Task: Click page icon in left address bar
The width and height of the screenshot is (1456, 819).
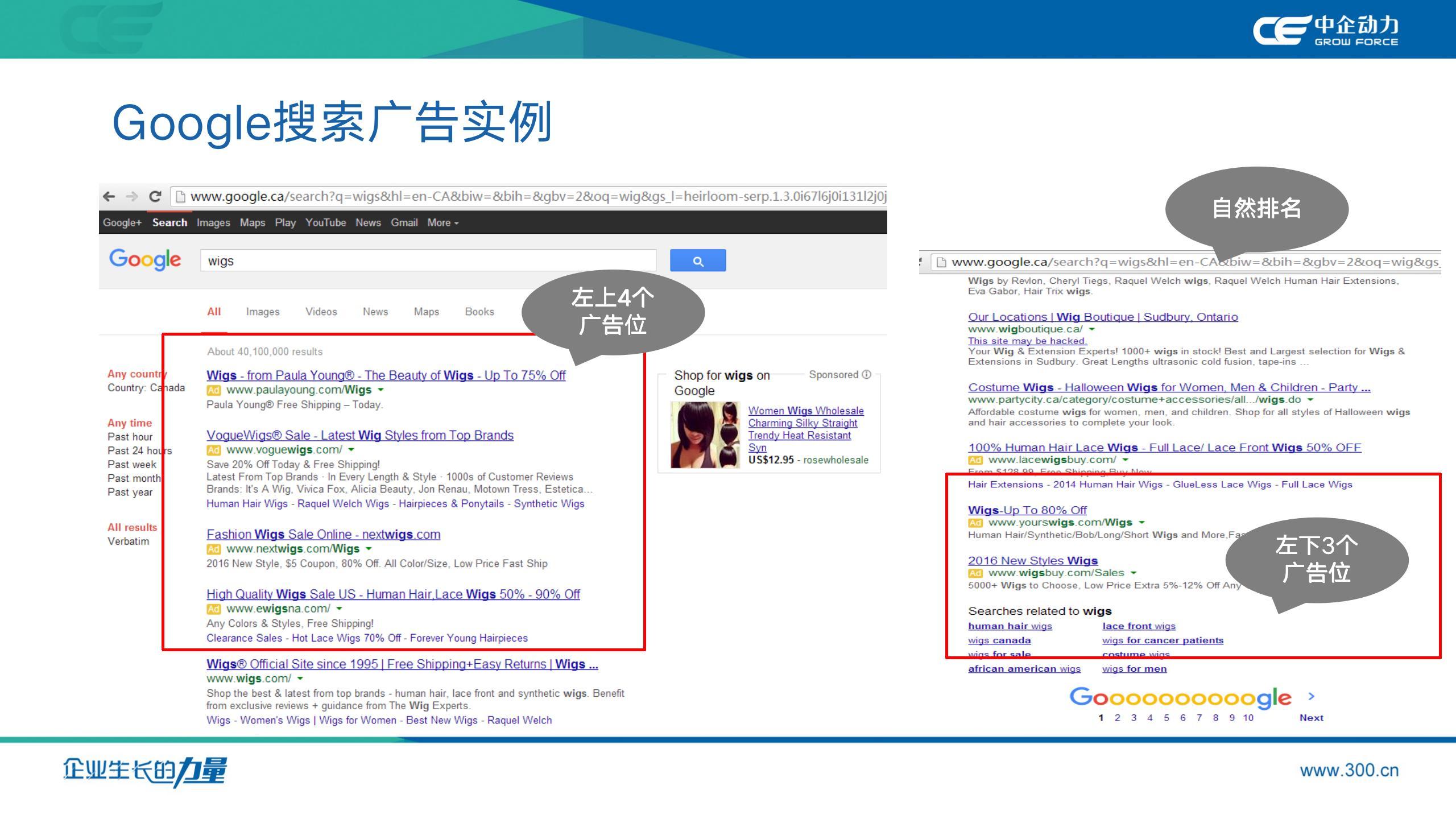Action: (181, 197)
